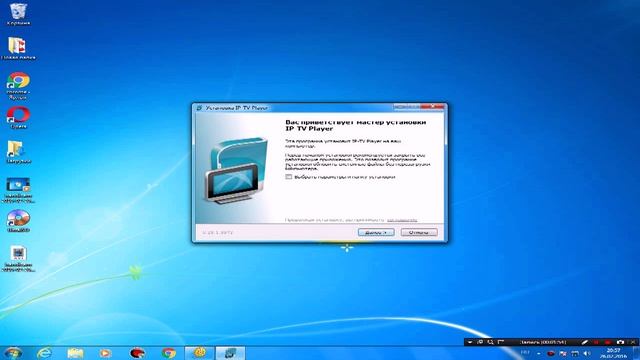This screenshot has height=360, width=640.
Task: Open the taskbar clock and date
Action: click(613, 353)
